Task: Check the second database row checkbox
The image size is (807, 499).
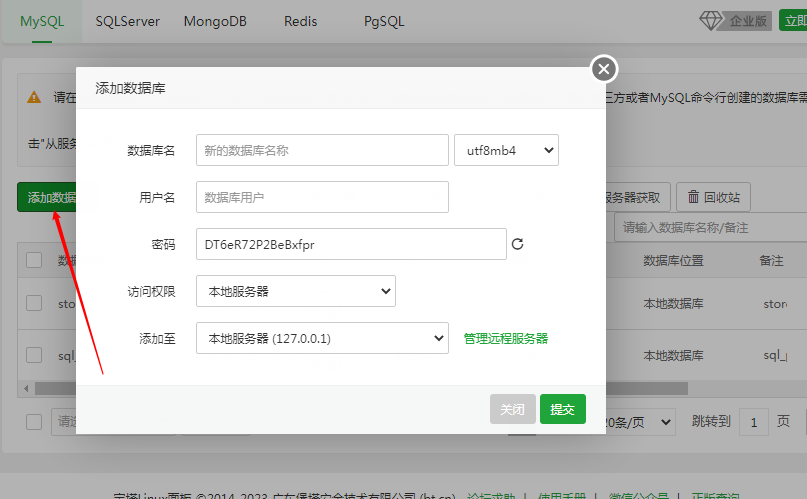Action: pos(34,355)
